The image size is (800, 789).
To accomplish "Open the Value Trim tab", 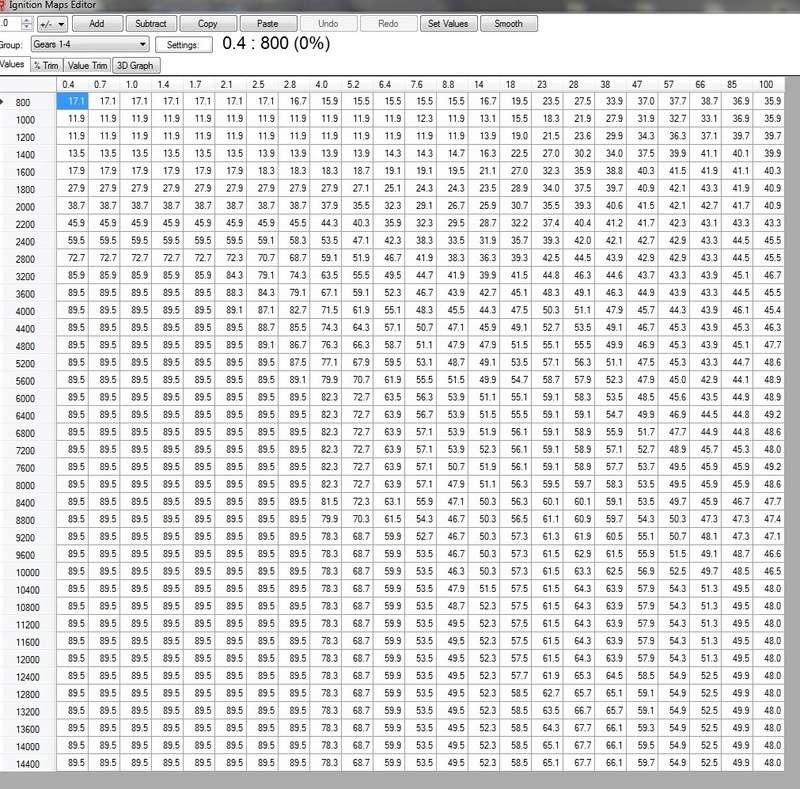I will [87, 66].
